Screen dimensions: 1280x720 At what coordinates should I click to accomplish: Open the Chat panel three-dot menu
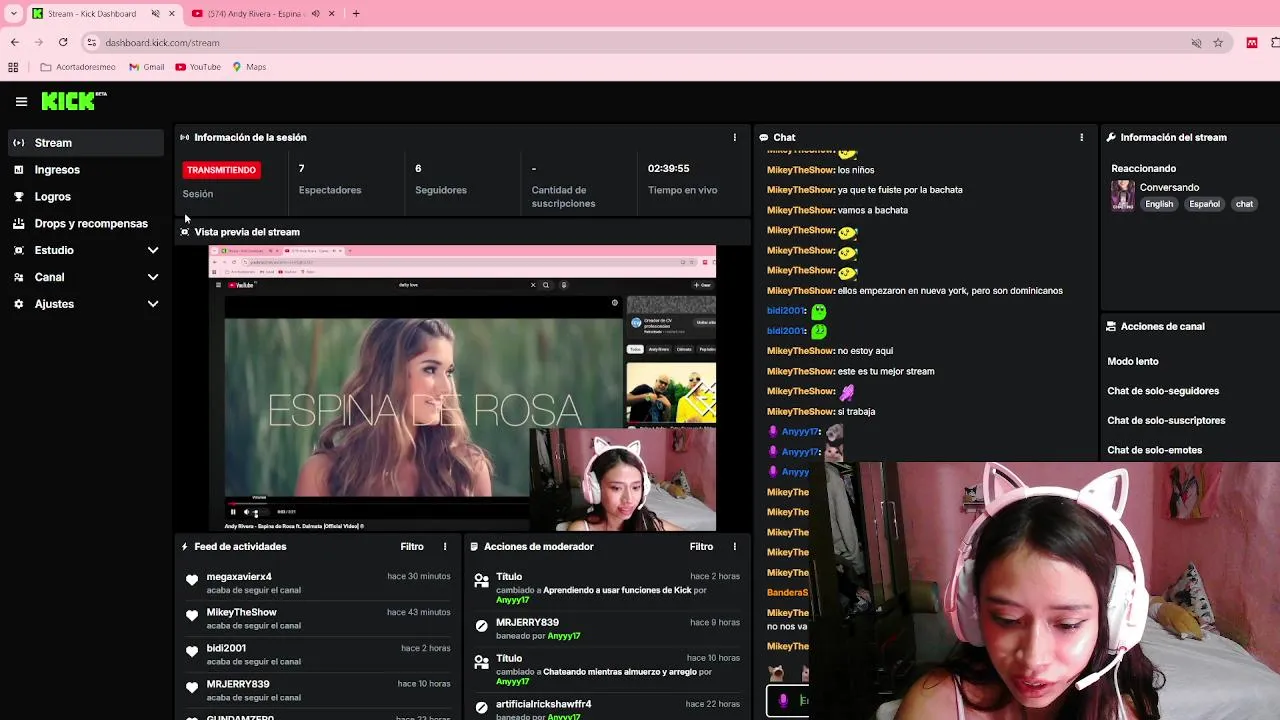(1081, 138)
